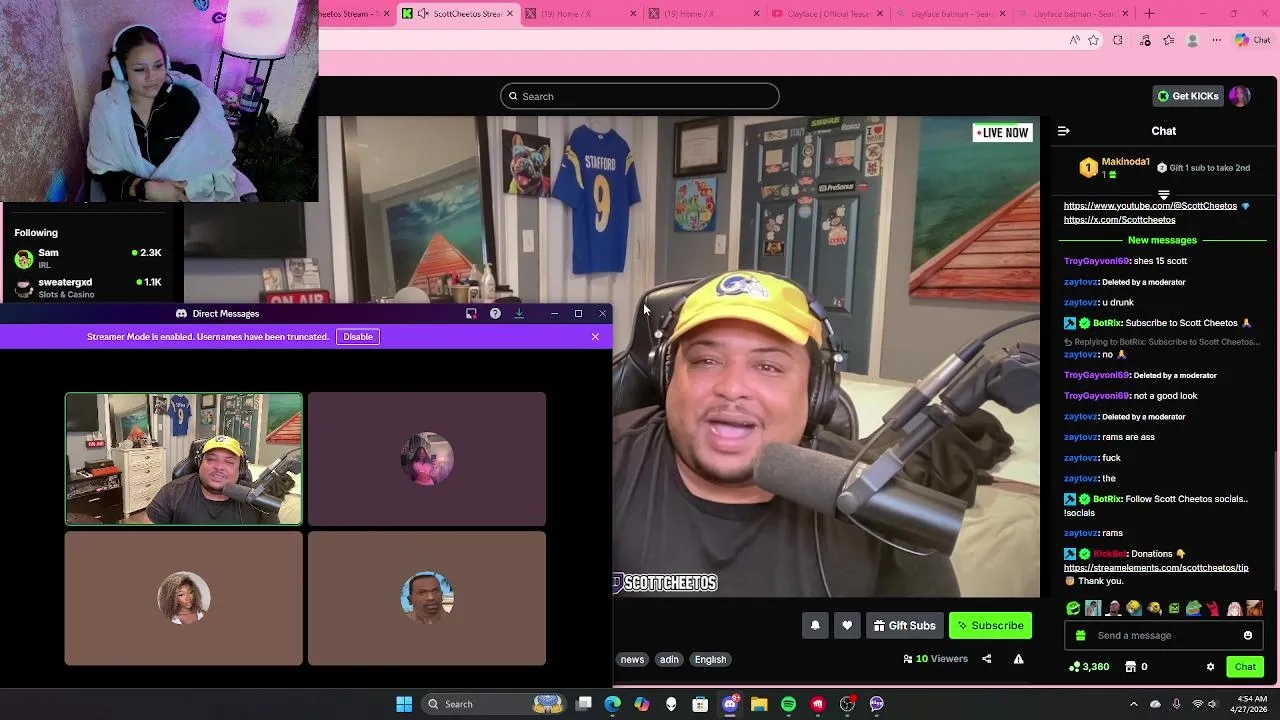Open a new browser tab with plus
The height and width of the screenshot is (720, 1280).
(1149, 14)
